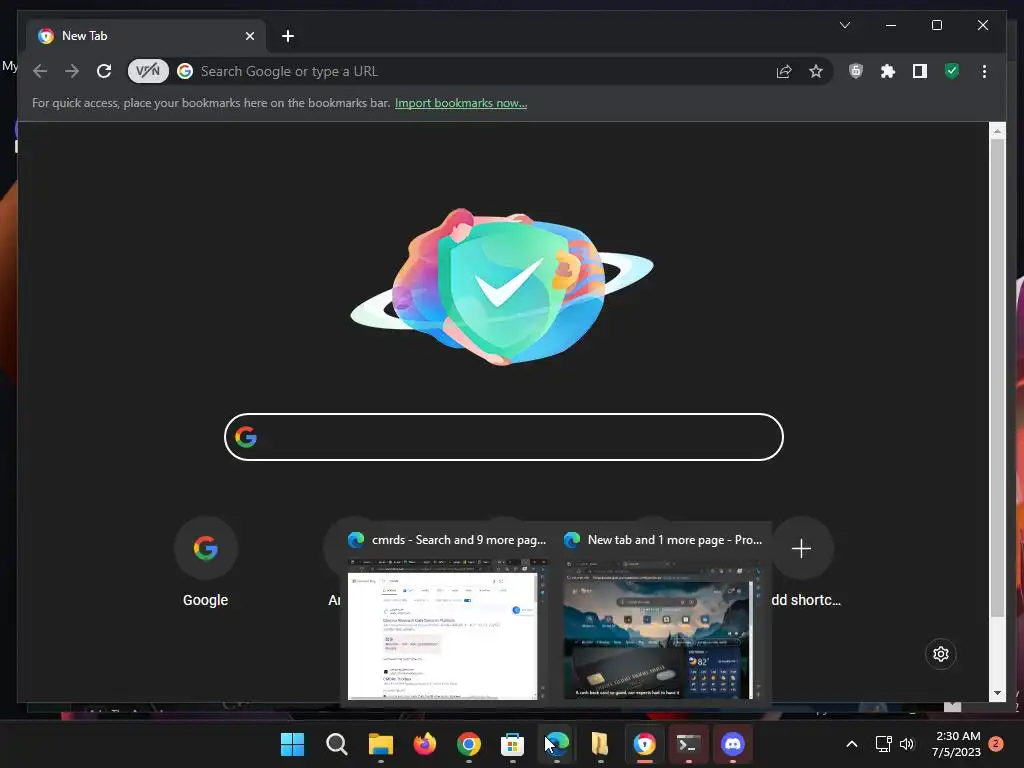Click the shield browser taskbar icon
1024x768 pixels.
click(645, 744)
